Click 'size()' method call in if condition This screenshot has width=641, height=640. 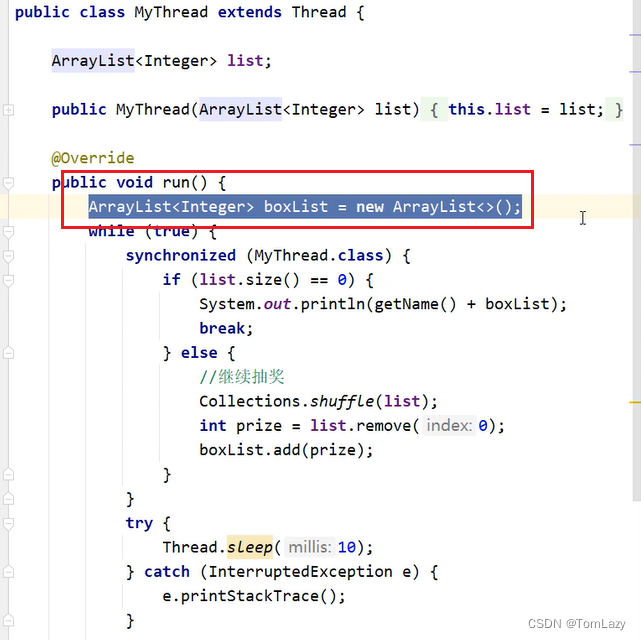point(273,280)
